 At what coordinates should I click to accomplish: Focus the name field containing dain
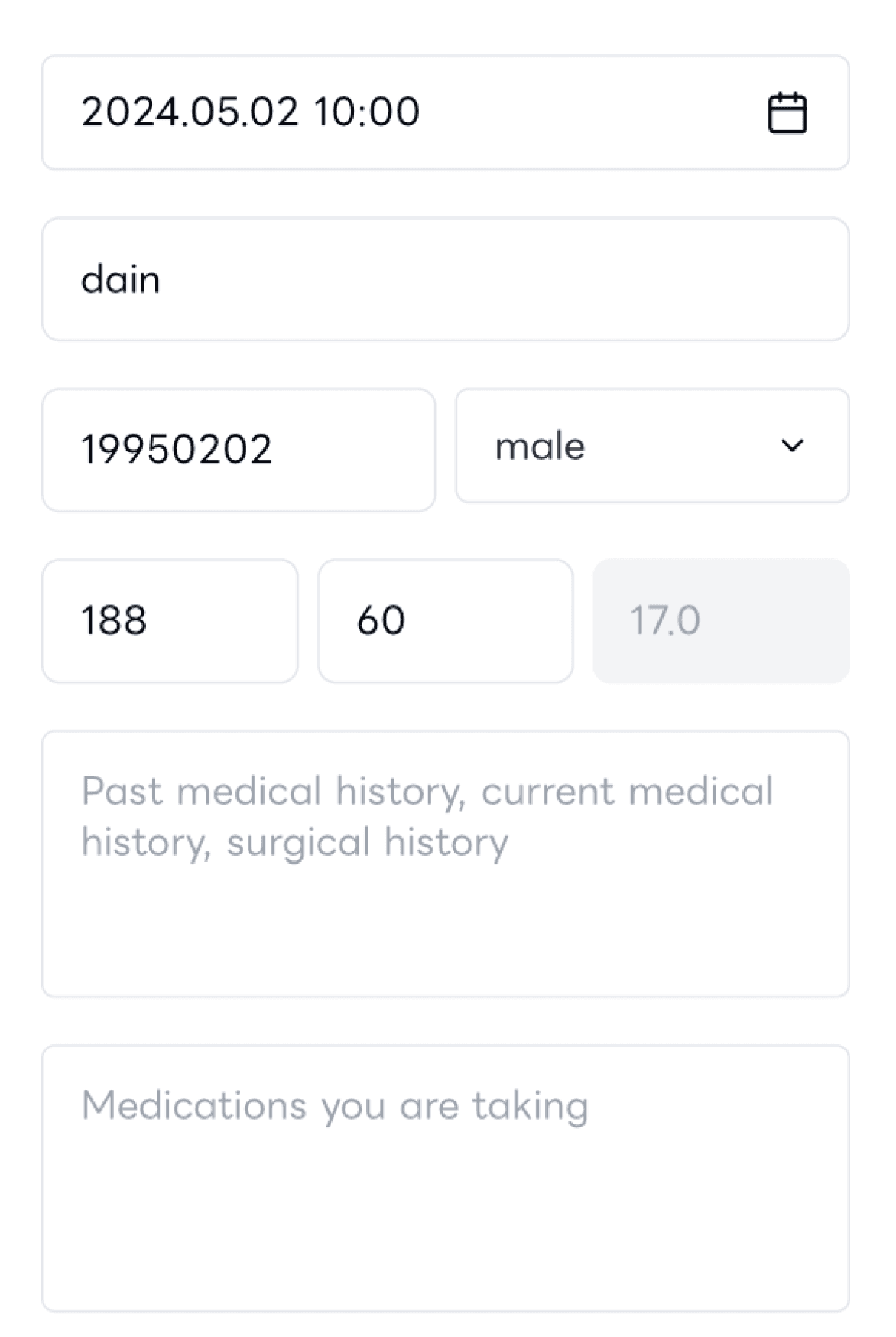(445, 279)
